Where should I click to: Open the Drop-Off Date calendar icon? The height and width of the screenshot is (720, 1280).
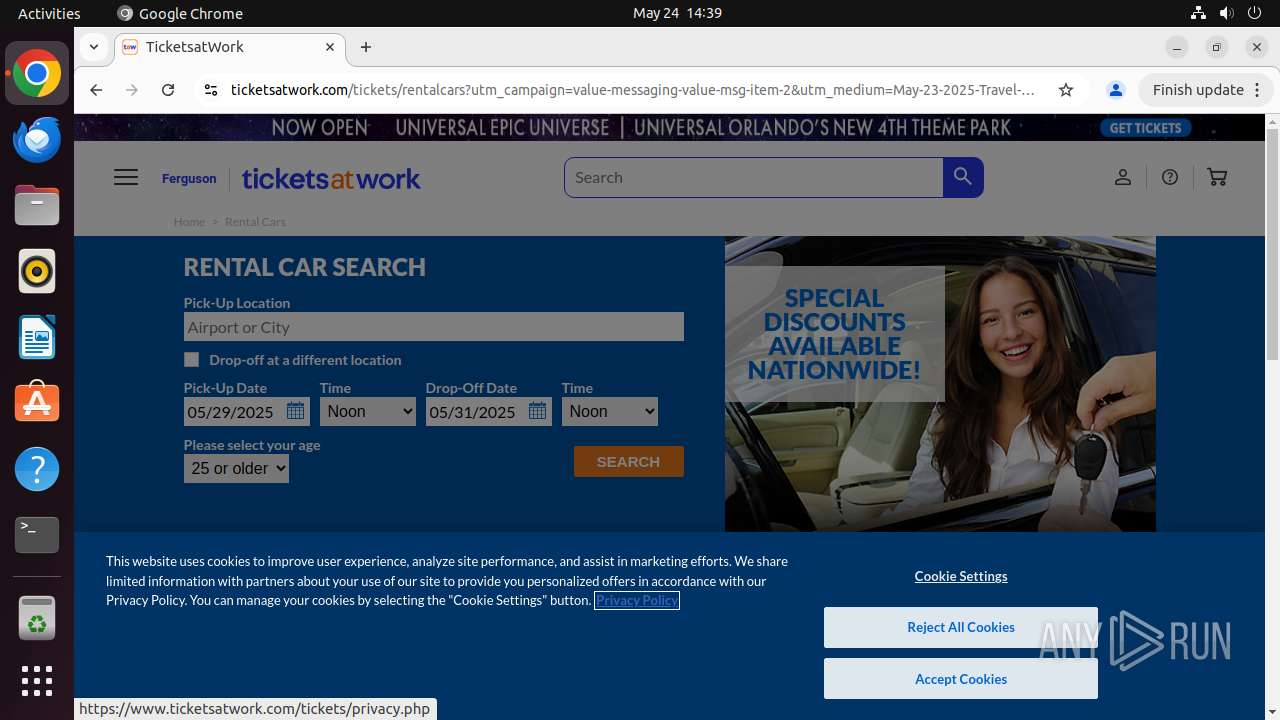[537, 411]
